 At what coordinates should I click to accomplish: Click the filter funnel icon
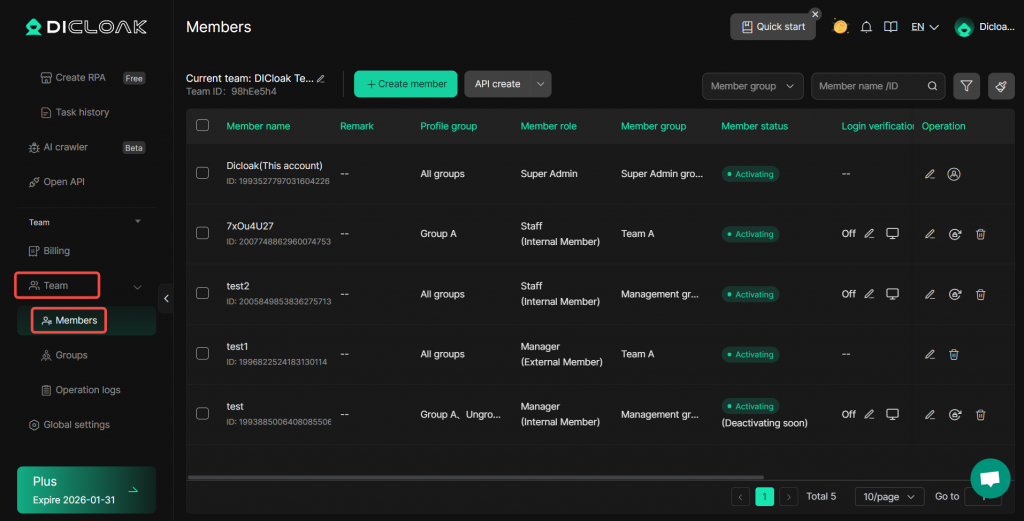pyautogui.click(x=966, y=86)
